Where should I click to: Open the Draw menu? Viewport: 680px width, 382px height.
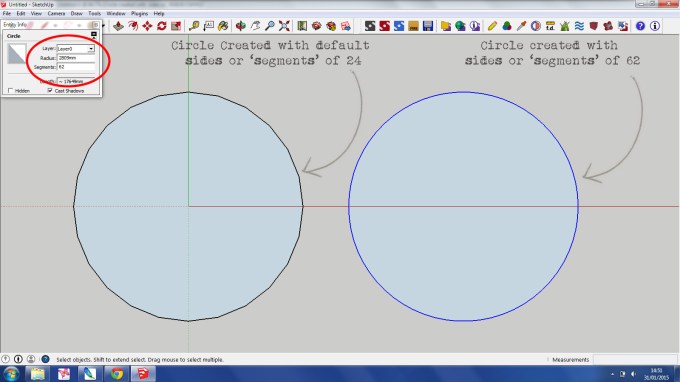tap(77, 13)
